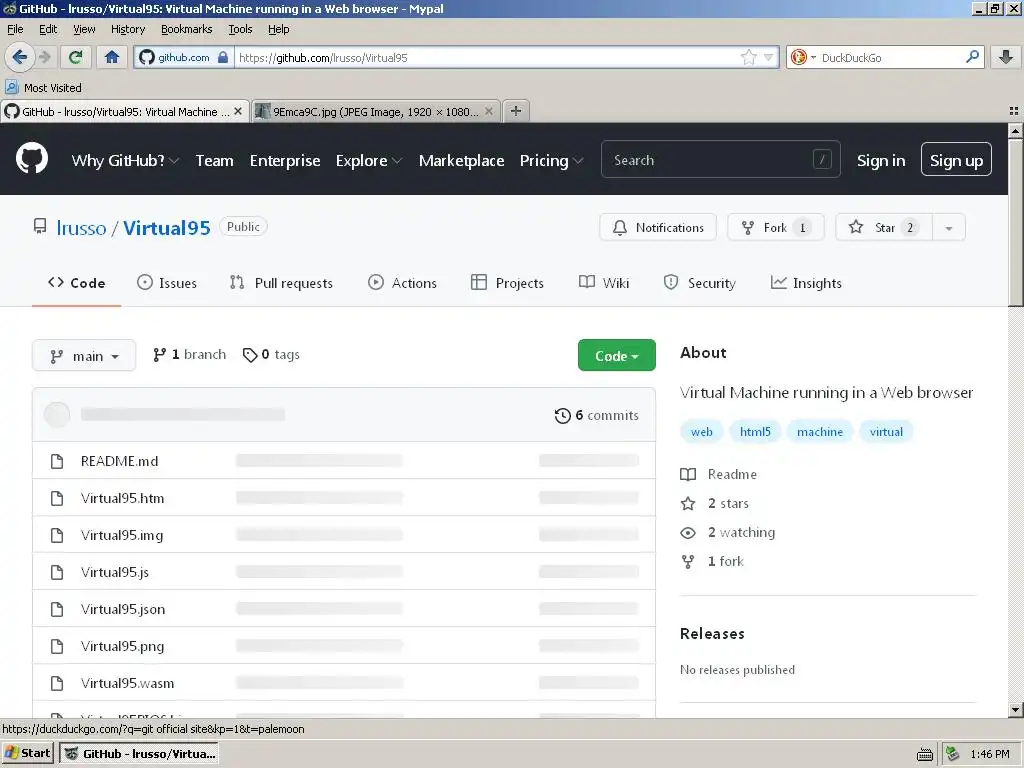Screen dimensions: 1024x768
Task: Open a new tab with the plus button
Action: point(516,111)
